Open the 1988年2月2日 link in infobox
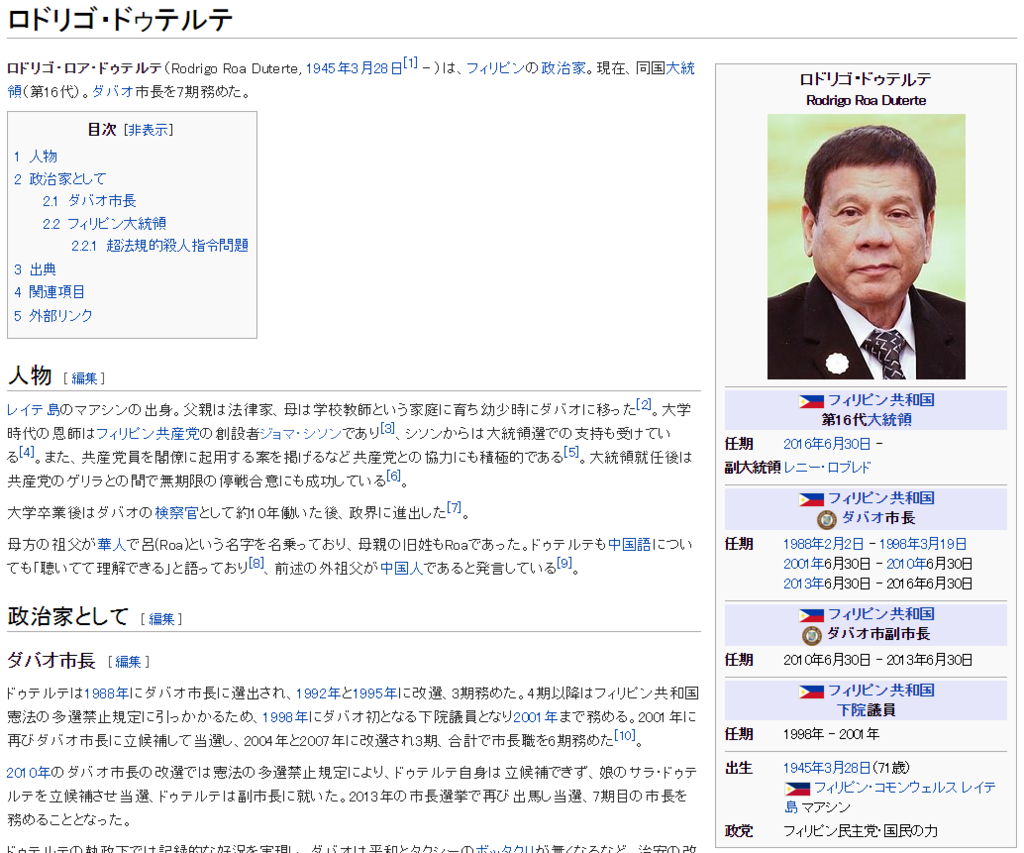The width and height of the screenshot is (1024, 853). (823, 545)
